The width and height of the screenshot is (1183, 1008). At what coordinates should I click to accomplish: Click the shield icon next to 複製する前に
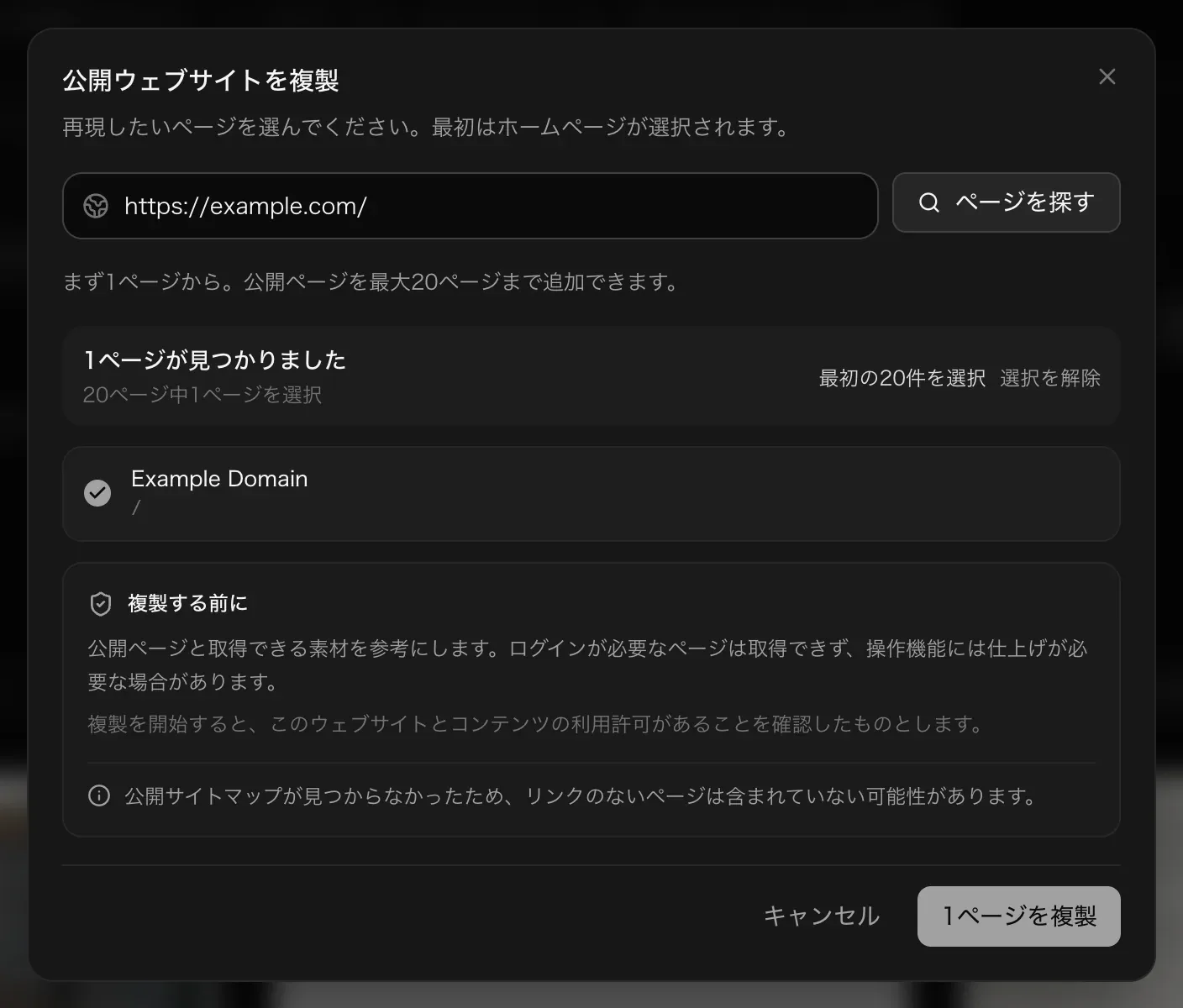coord(101,603)
